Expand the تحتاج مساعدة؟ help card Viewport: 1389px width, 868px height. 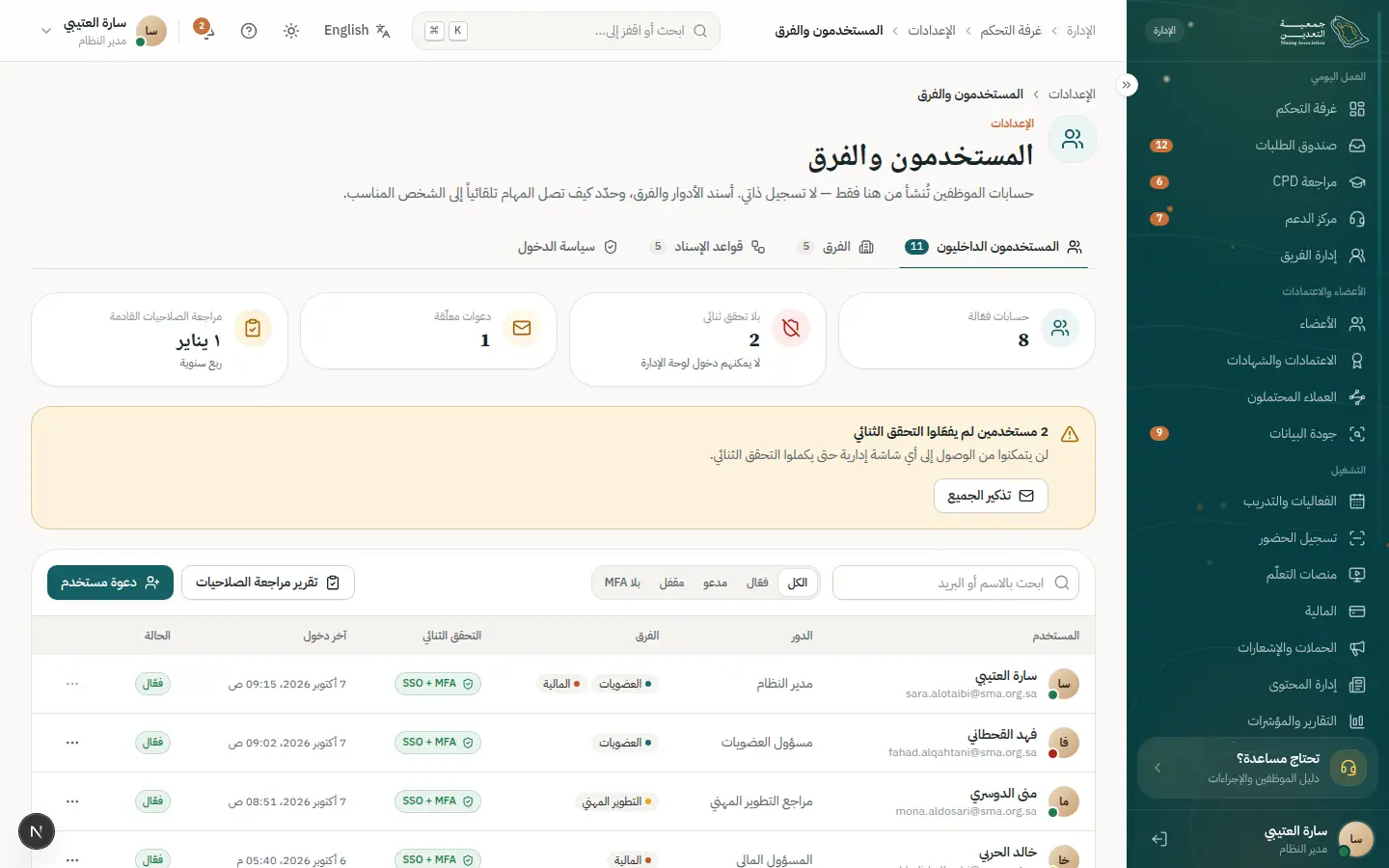1258,768
